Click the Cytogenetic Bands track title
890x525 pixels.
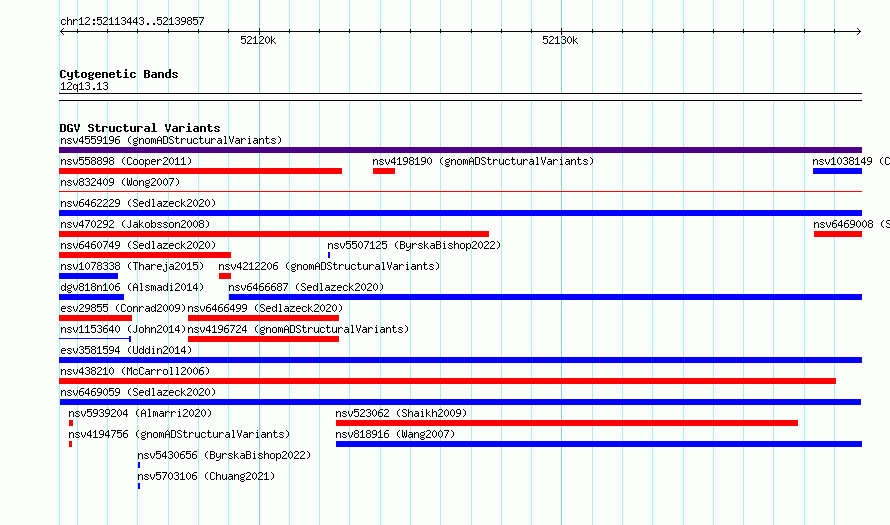point(119,74)
